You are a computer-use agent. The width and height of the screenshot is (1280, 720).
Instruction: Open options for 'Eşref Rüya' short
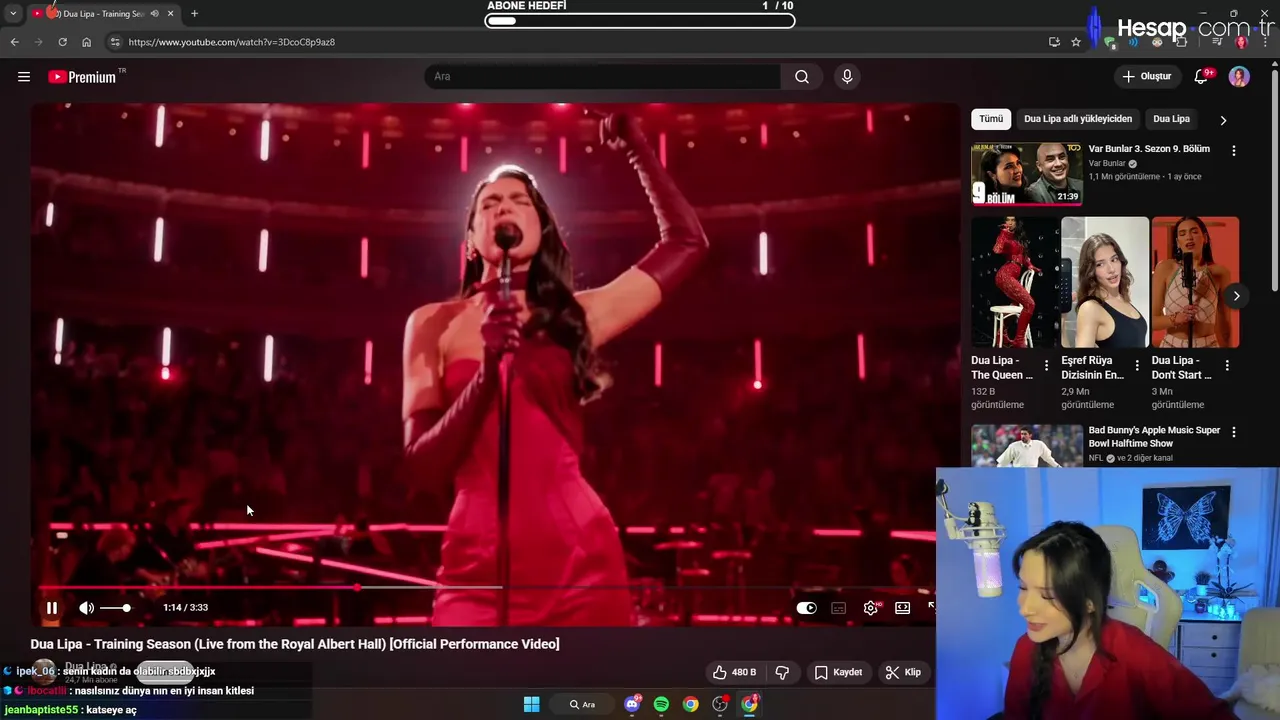coord(1137,366)
